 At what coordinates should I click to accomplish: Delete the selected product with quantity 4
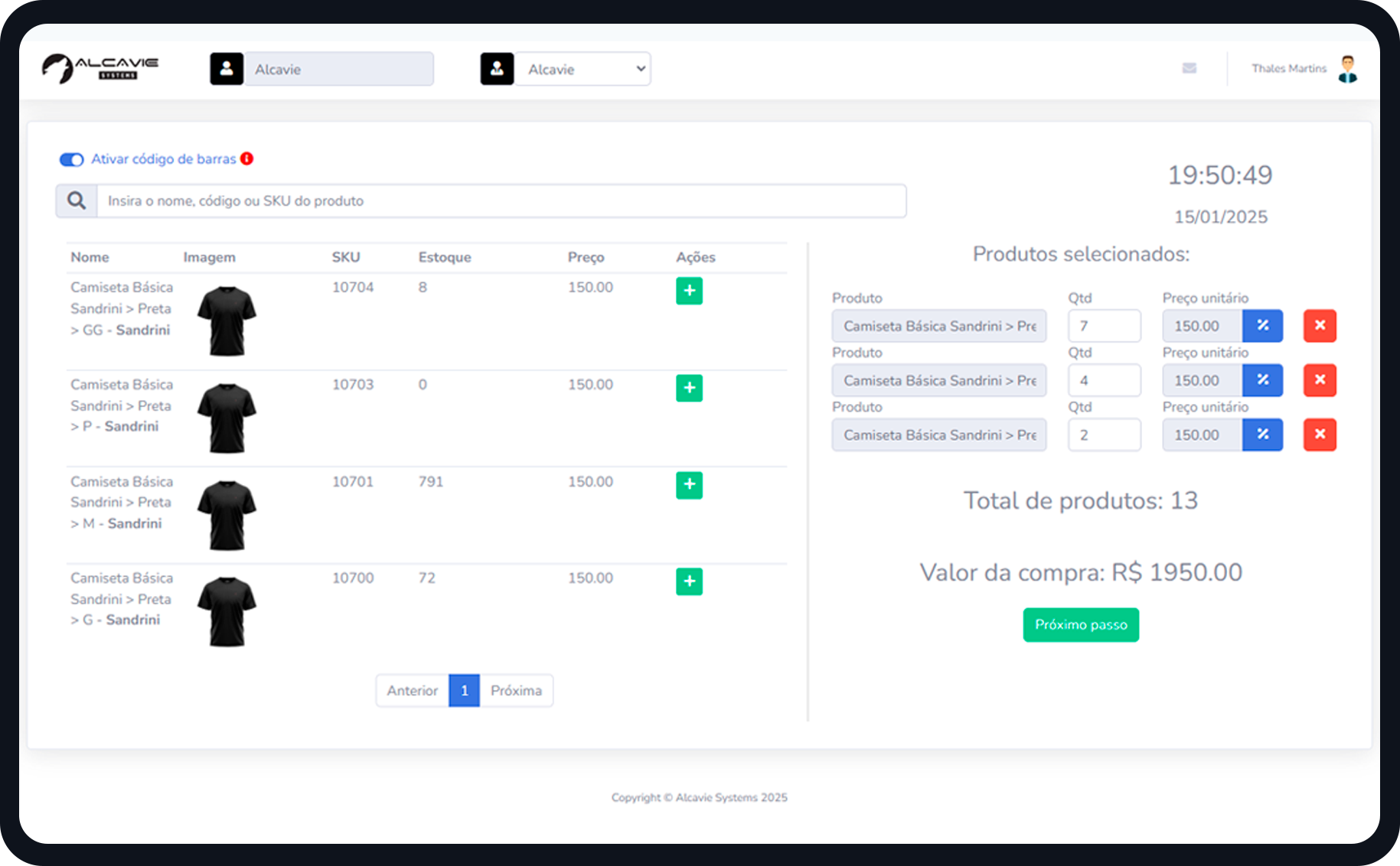point(1320,380)
